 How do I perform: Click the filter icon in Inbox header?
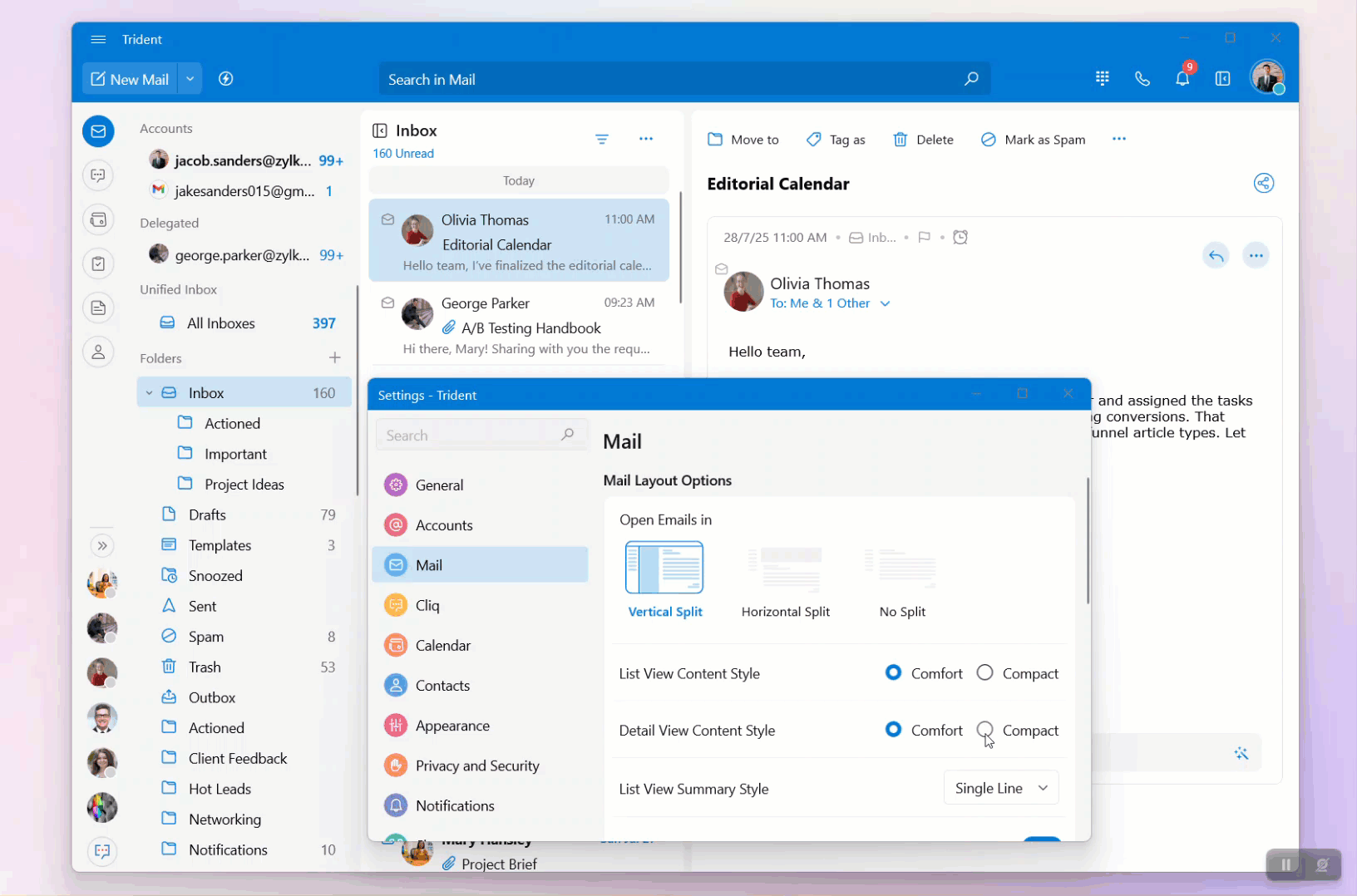coord(602,139)
